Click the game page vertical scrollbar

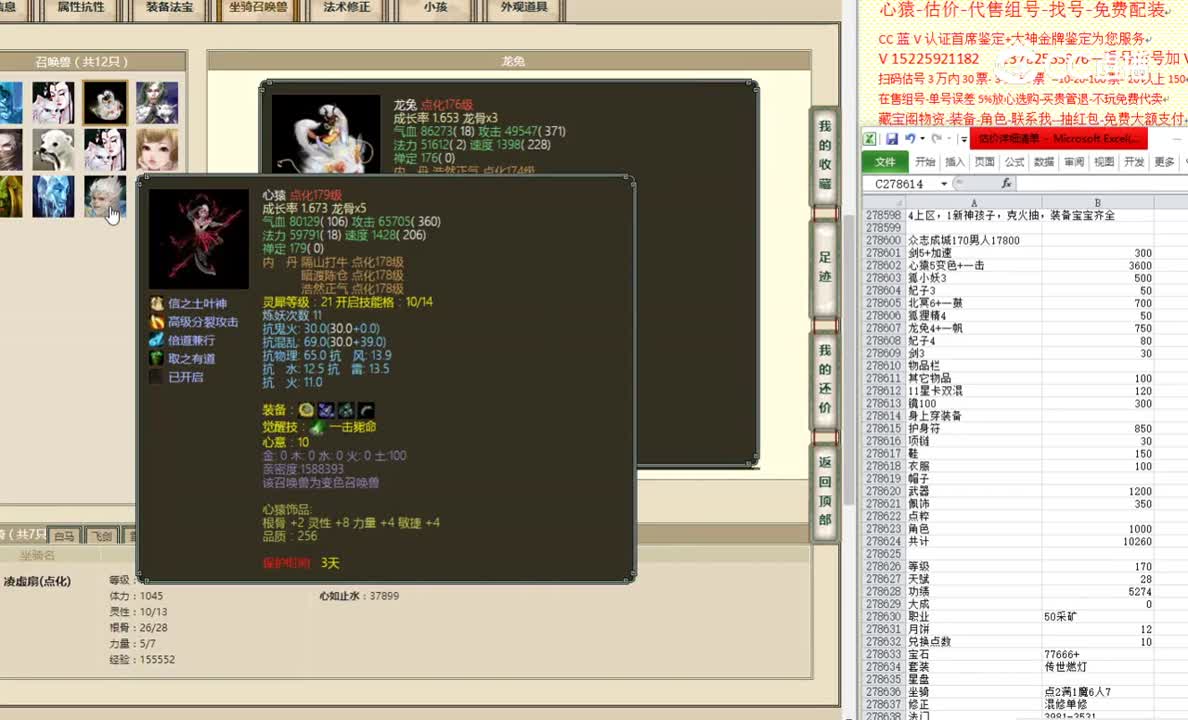(849, 360)
